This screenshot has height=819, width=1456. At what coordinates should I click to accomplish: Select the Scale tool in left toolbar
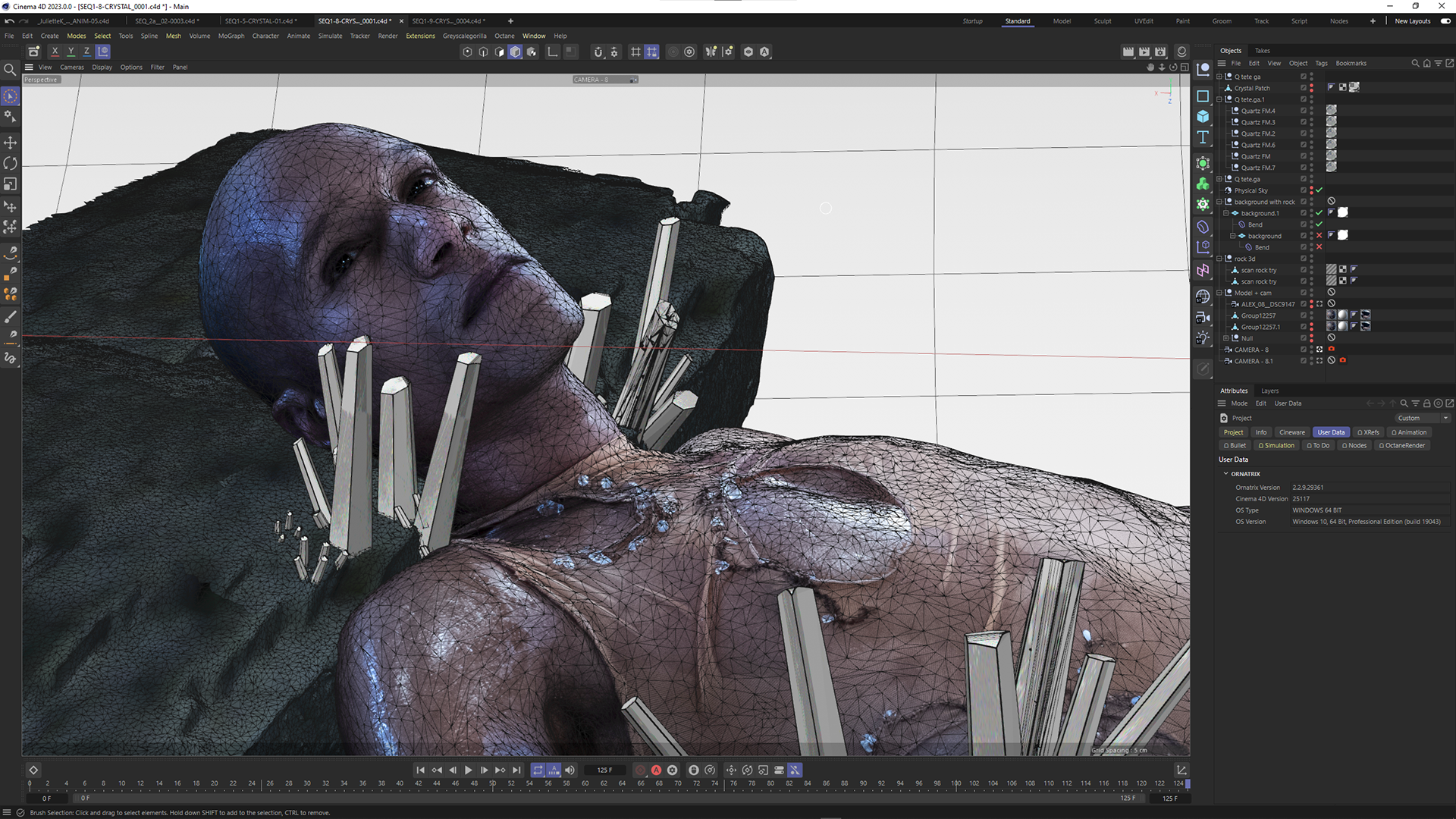pos(10,184)
